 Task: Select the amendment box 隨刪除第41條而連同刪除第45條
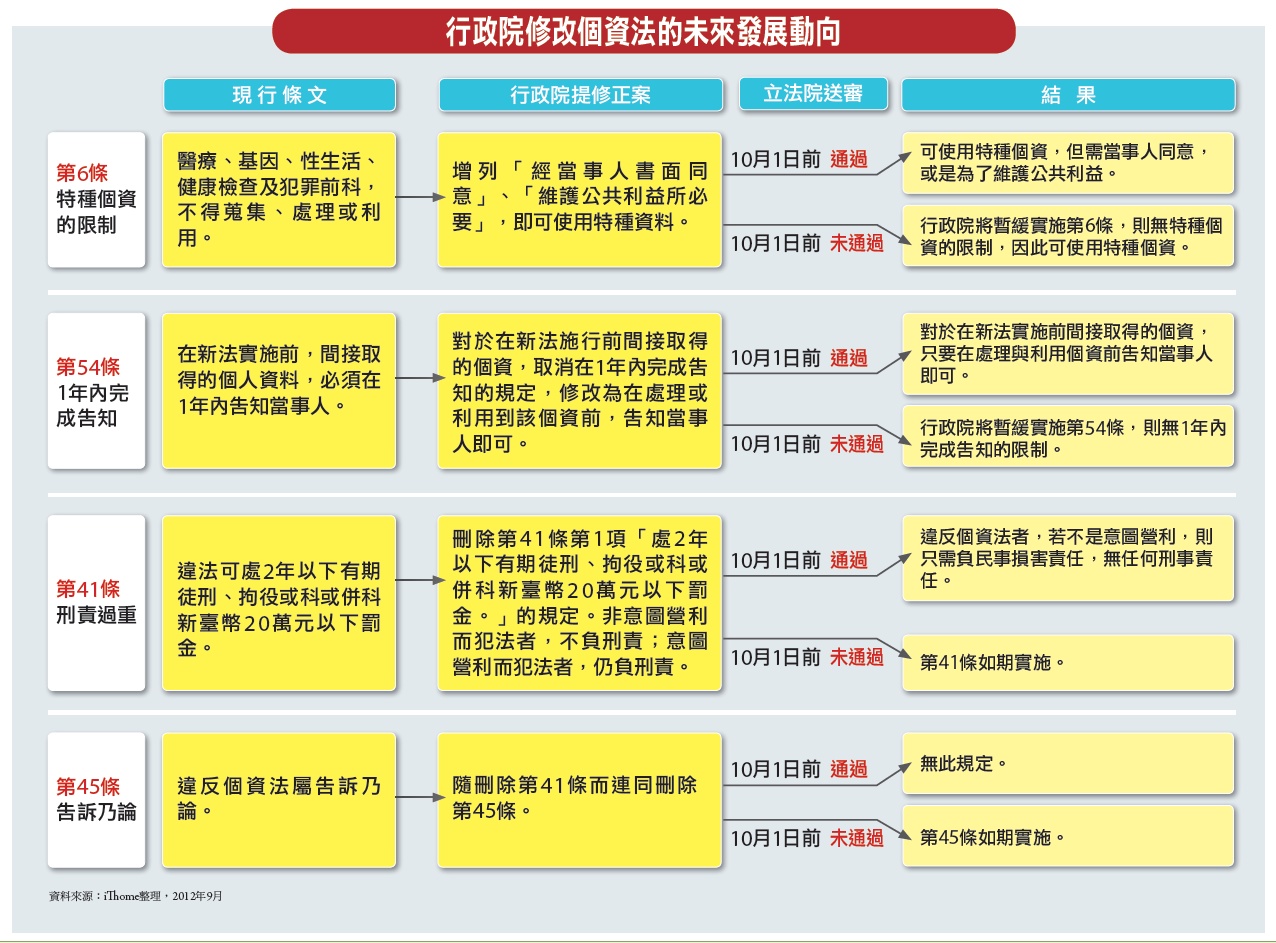(x=579, y=799)
